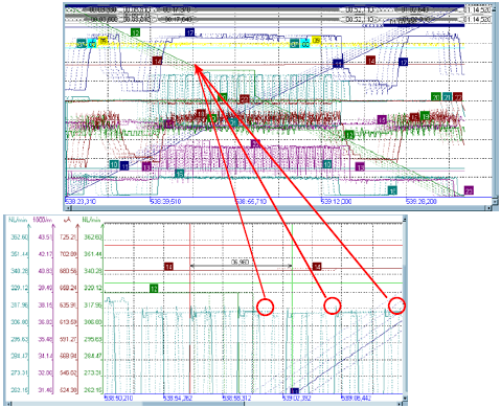
Task: Click the 539:12,000 time label in upper chart
Action: point(336,201)
